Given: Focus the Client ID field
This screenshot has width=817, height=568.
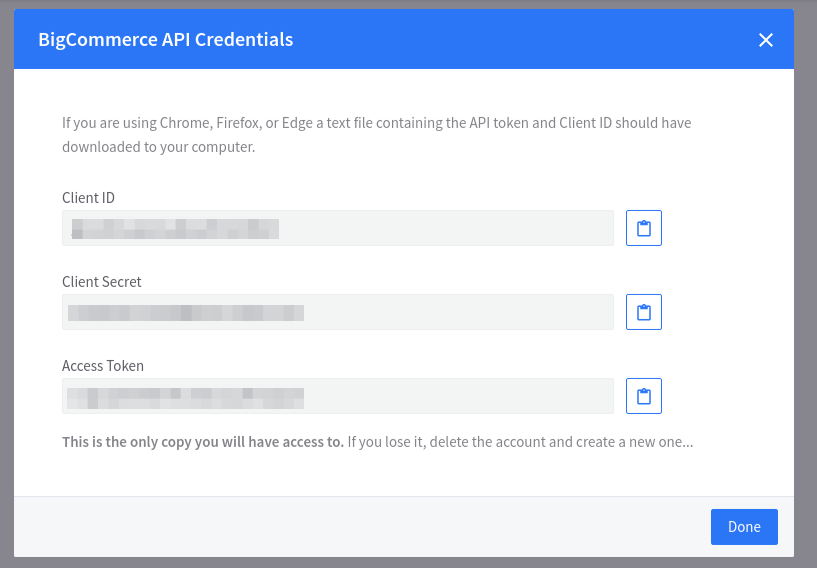Looking at the screenshot, I should pyautogui.click(x=450, y=228).
